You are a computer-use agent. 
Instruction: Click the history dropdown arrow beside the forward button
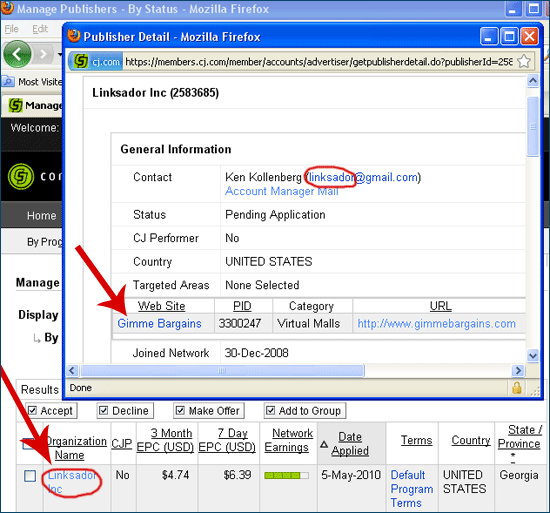[60, 54]
